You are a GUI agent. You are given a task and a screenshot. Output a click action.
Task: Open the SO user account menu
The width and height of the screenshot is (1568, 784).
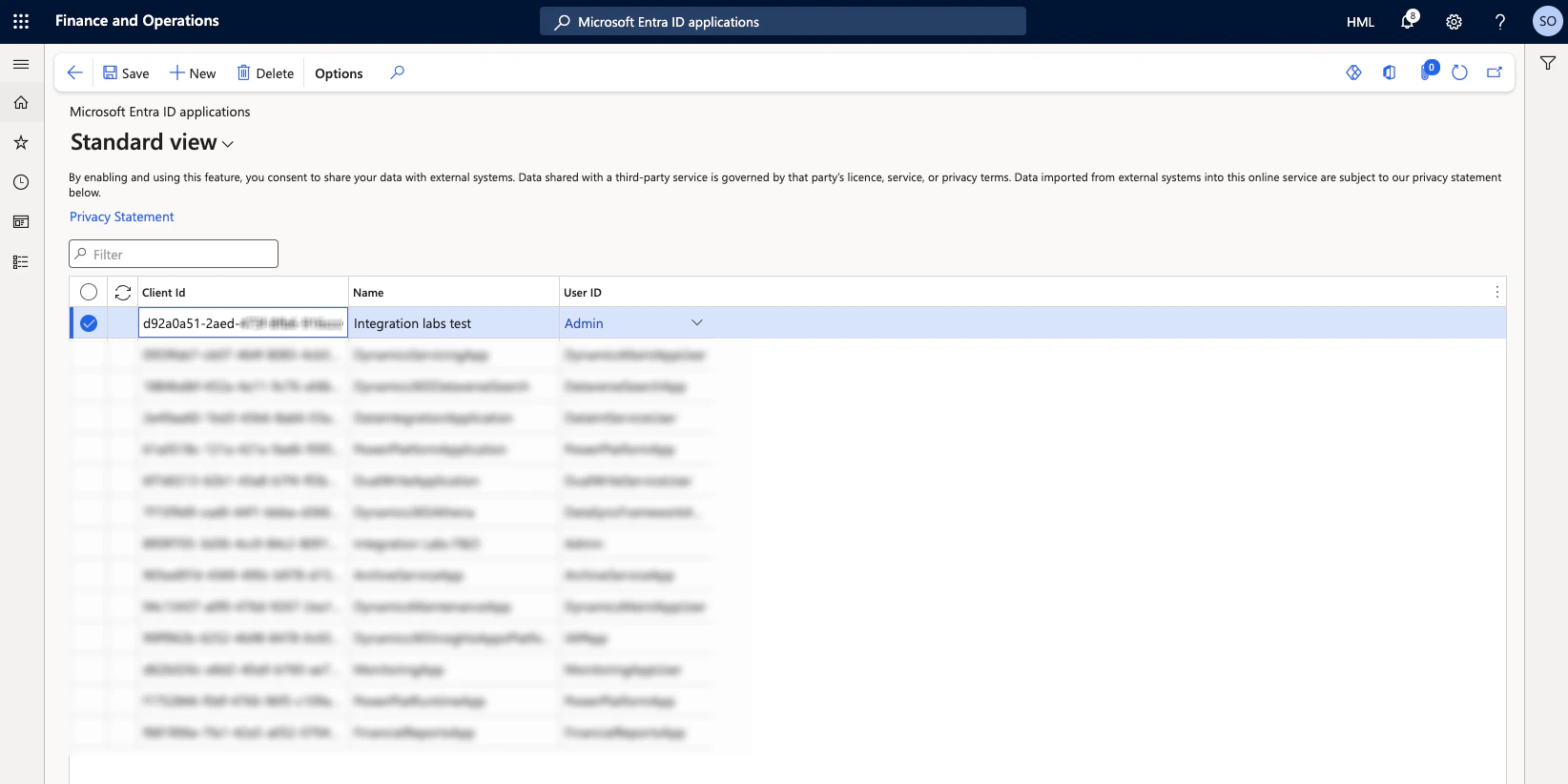(1547, 21)
